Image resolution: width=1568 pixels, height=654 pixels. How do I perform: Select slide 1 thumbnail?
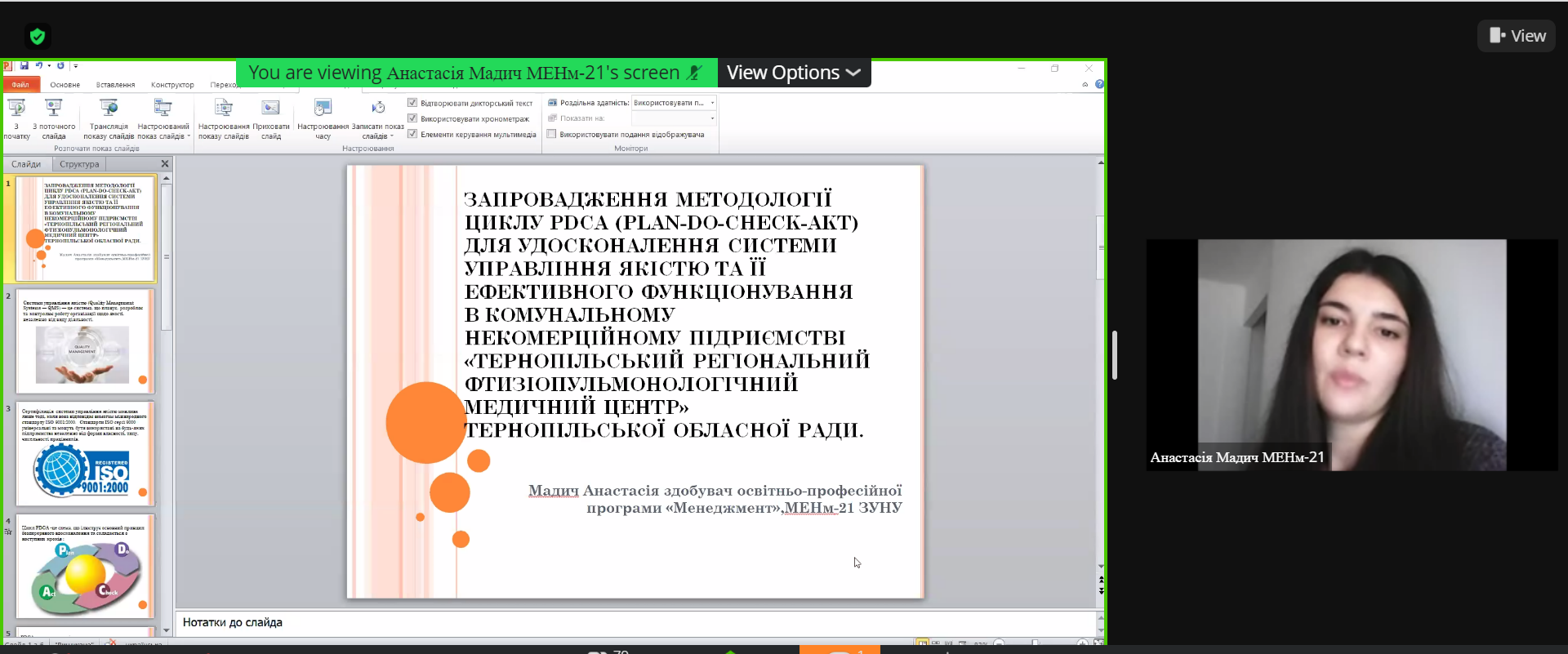[x=85, y=229]
